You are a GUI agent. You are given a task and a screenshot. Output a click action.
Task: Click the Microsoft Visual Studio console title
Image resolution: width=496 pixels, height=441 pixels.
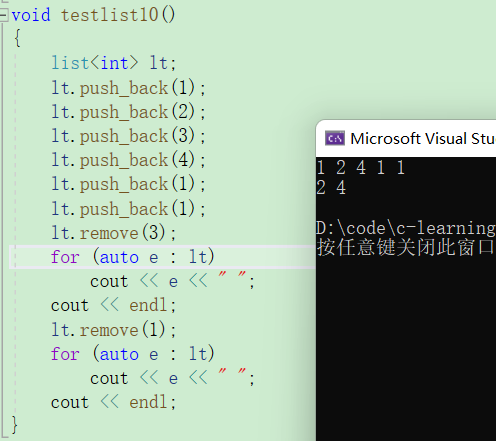pyautogui.click(x=423, y=139)
